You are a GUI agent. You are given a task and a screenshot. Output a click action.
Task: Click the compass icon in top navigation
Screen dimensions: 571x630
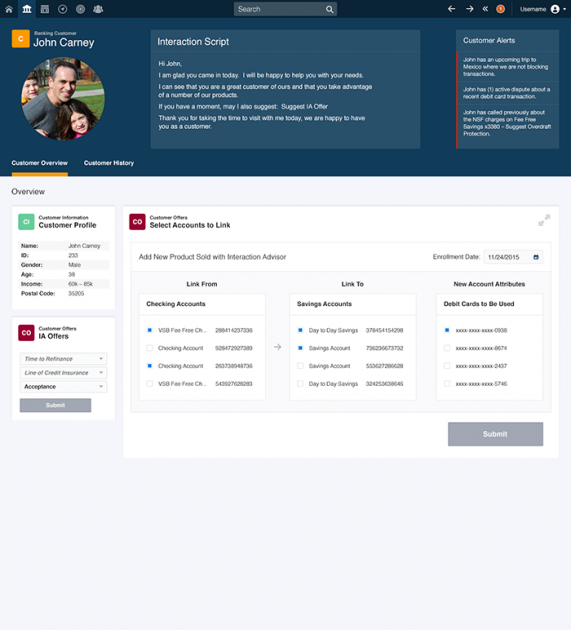pyautogui.click(x=63, y=9)
